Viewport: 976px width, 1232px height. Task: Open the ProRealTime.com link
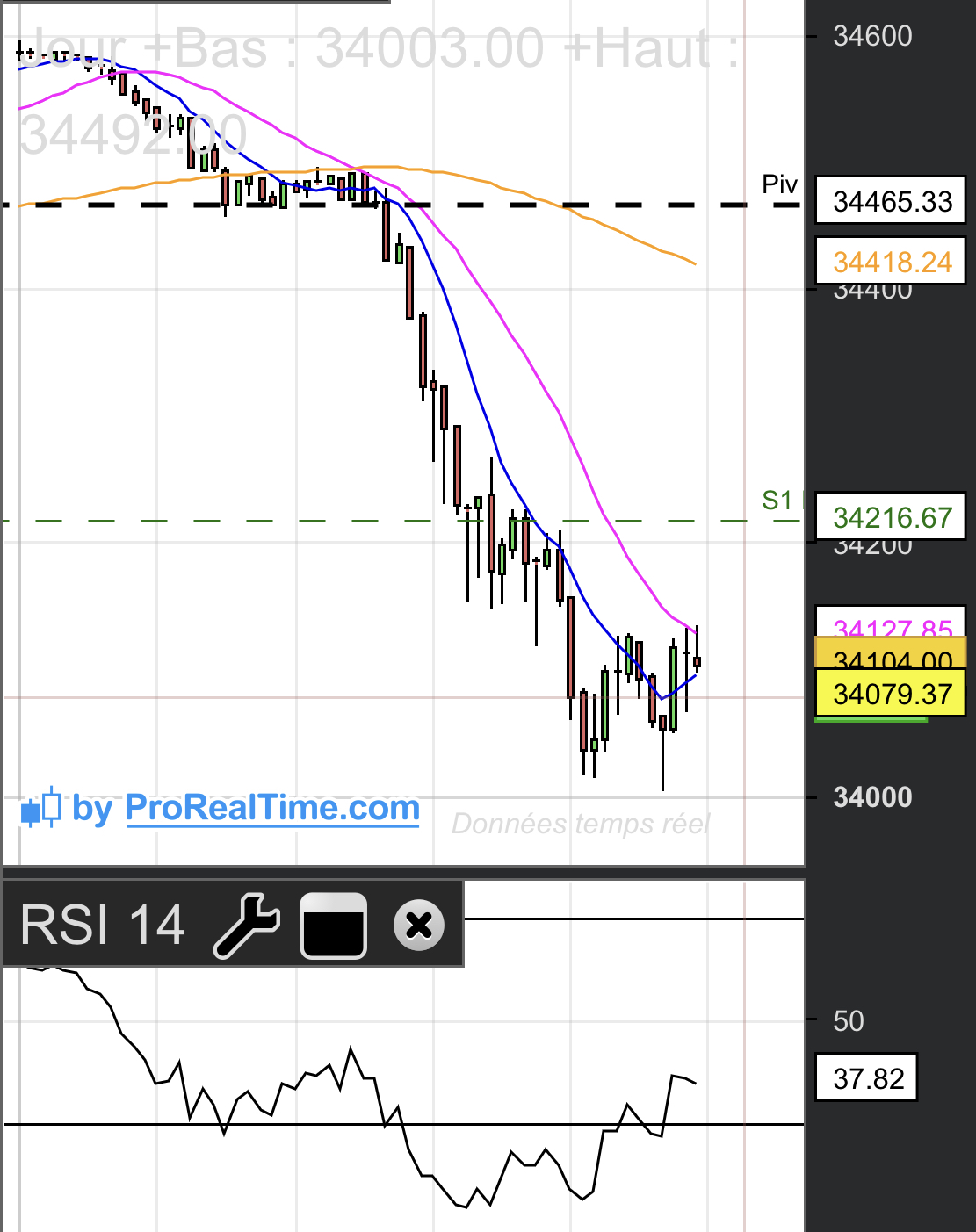pyautogui.click(x=272, y=808)
